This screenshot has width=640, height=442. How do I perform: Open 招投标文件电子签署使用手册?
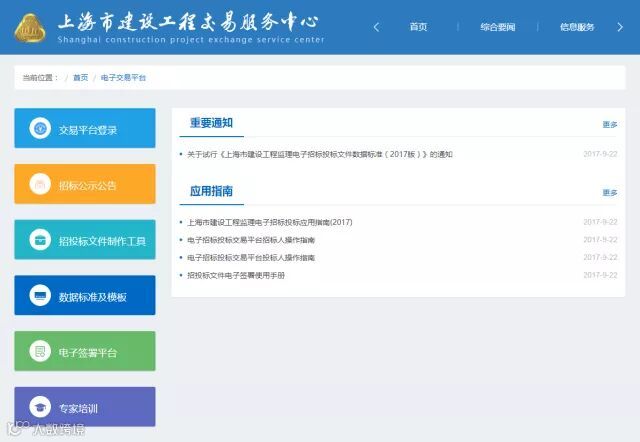click(236, 275)
